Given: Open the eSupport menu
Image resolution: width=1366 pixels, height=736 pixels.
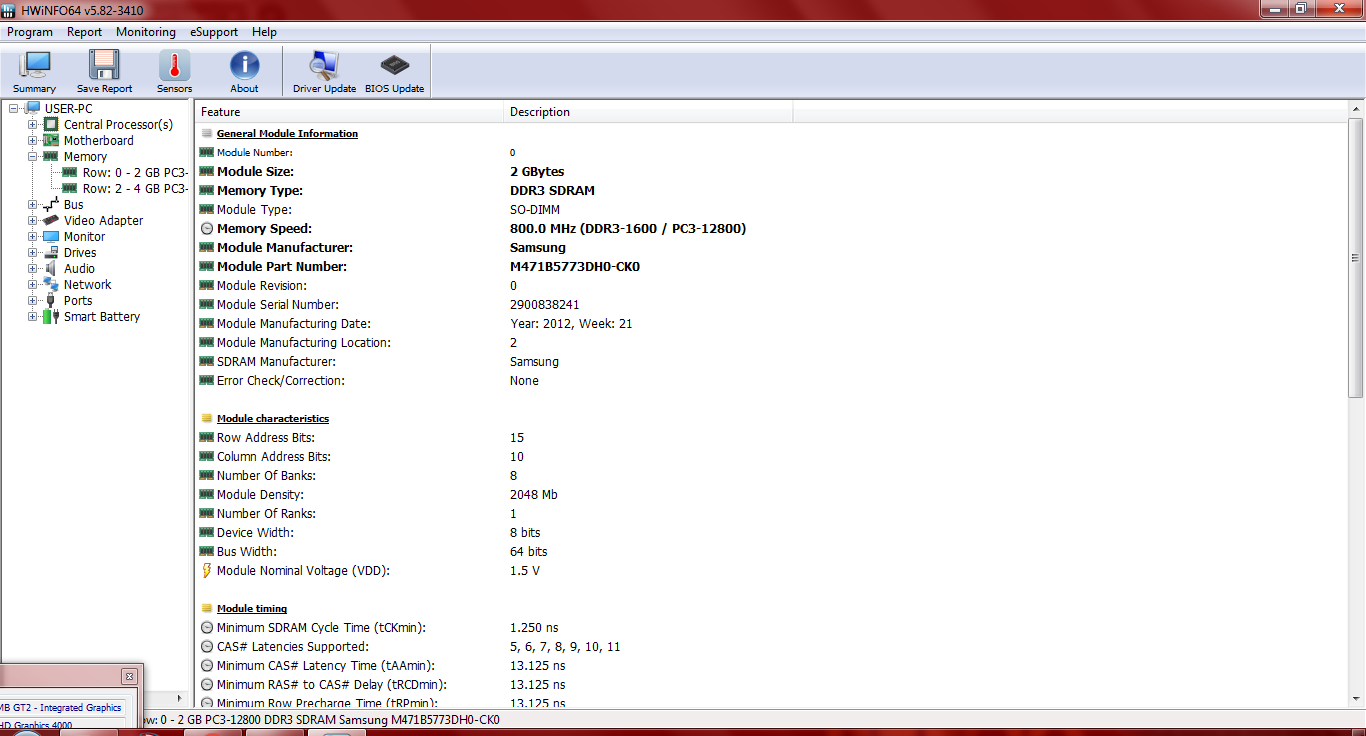Looking at the screenshot, I should coord(214,32).
